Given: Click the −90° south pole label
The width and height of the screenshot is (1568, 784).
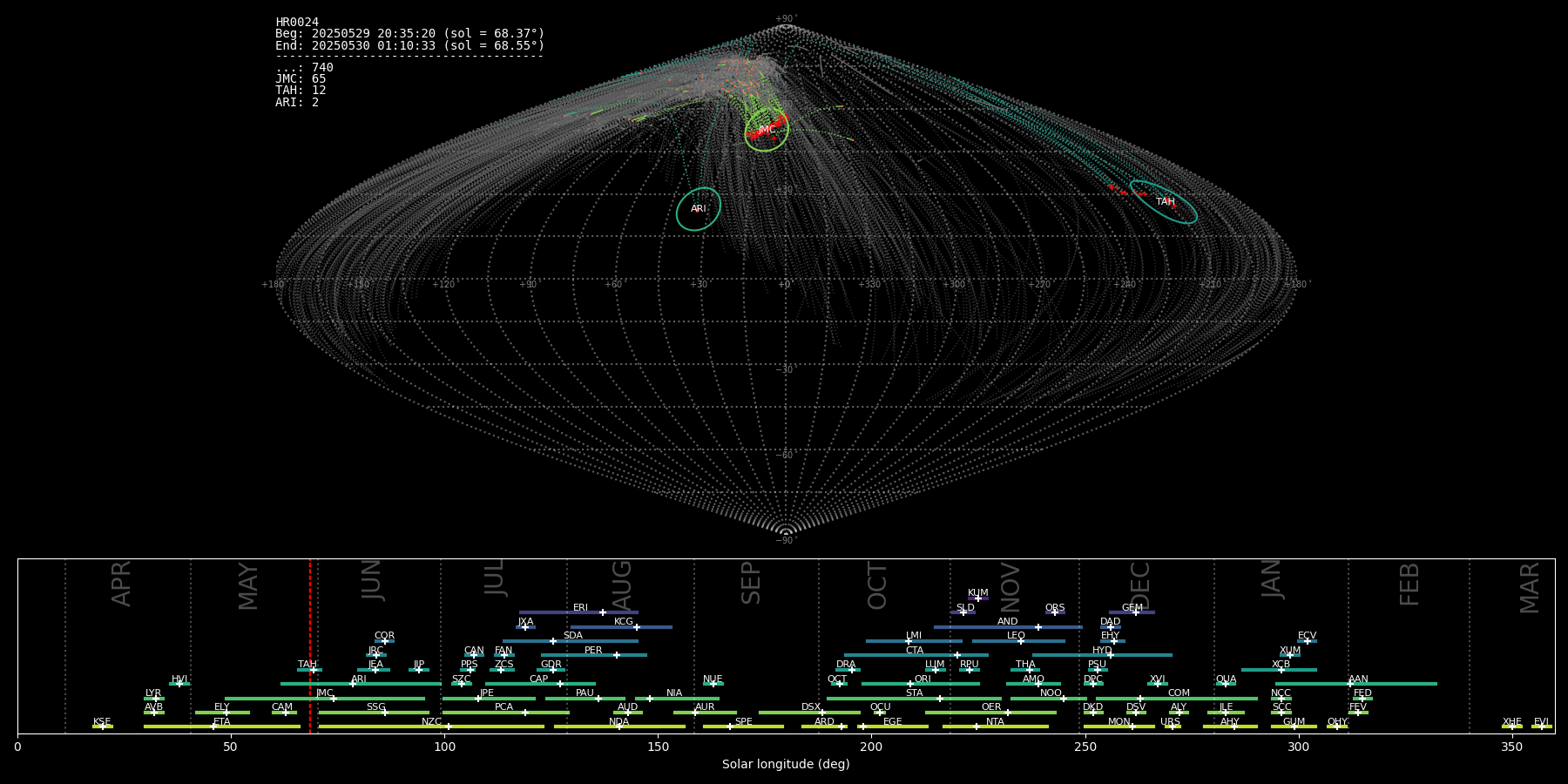Looking at the screenshot, I should 786,541.
